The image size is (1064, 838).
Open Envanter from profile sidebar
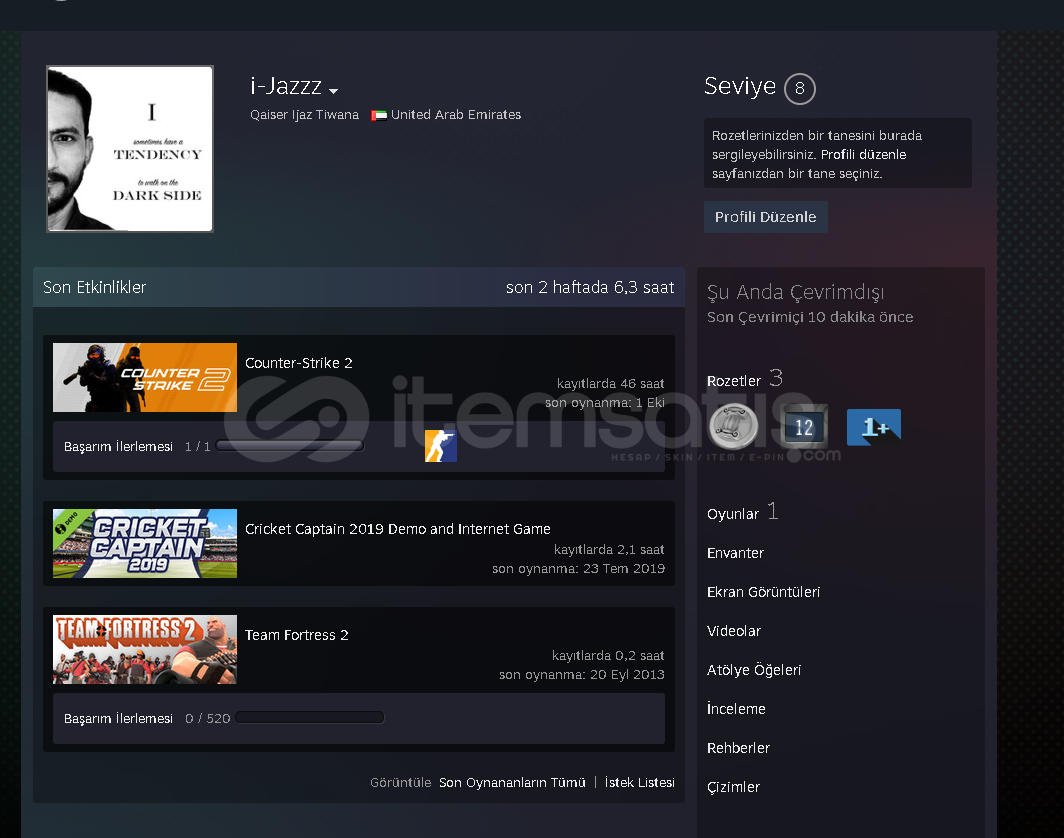[736, 553]
